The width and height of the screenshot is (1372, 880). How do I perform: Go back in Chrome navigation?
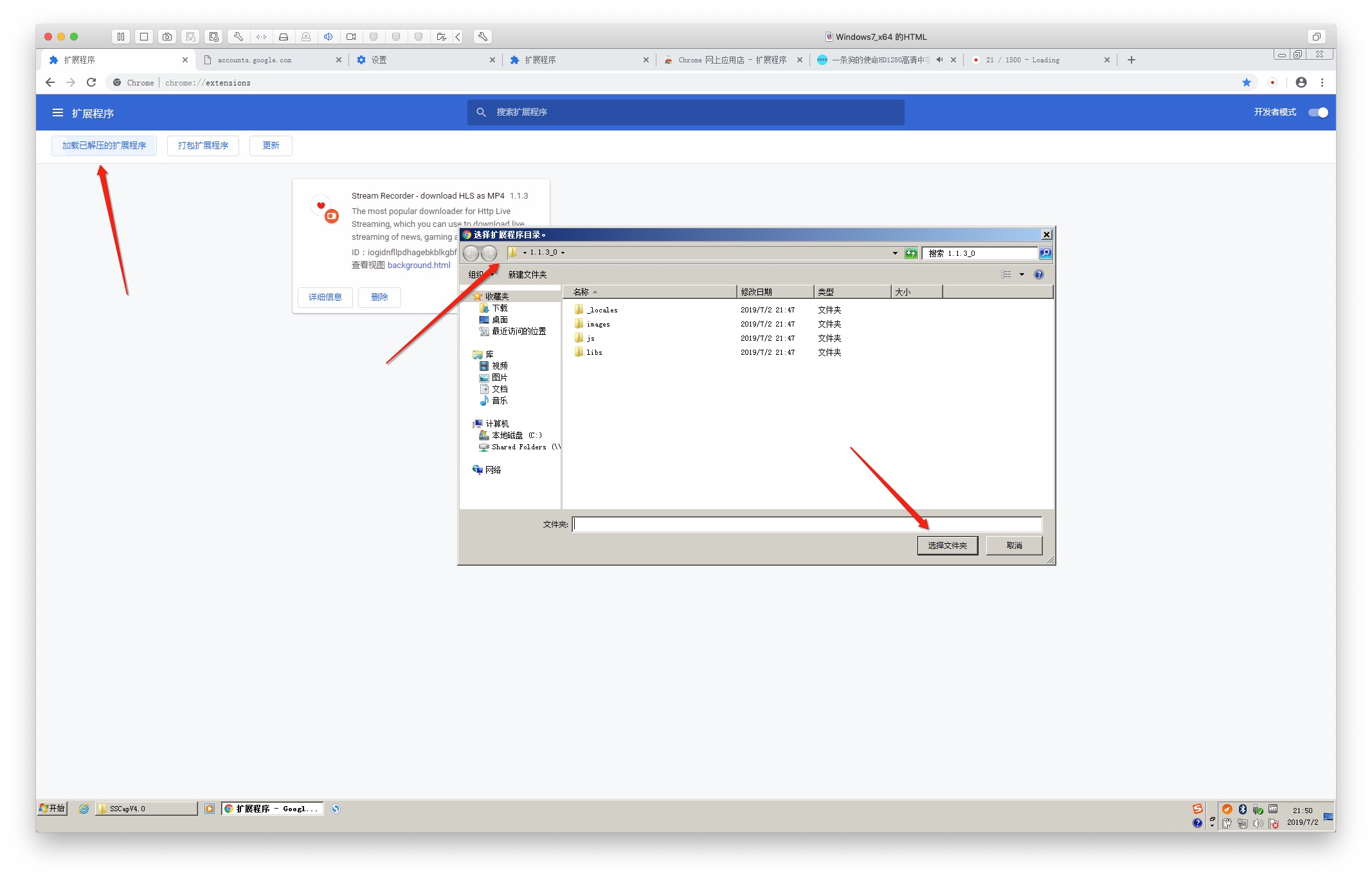pyautogui.click(x=50, y=82)
